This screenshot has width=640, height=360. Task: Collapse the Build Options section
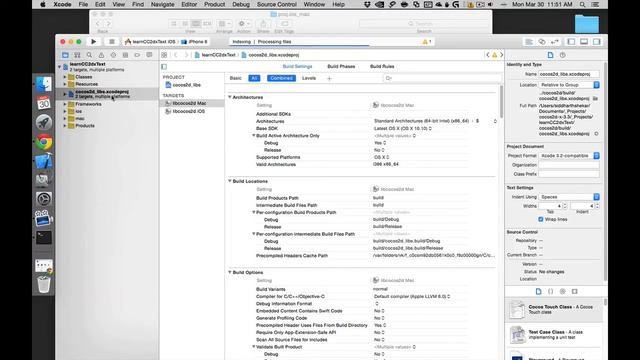point(229,272)
